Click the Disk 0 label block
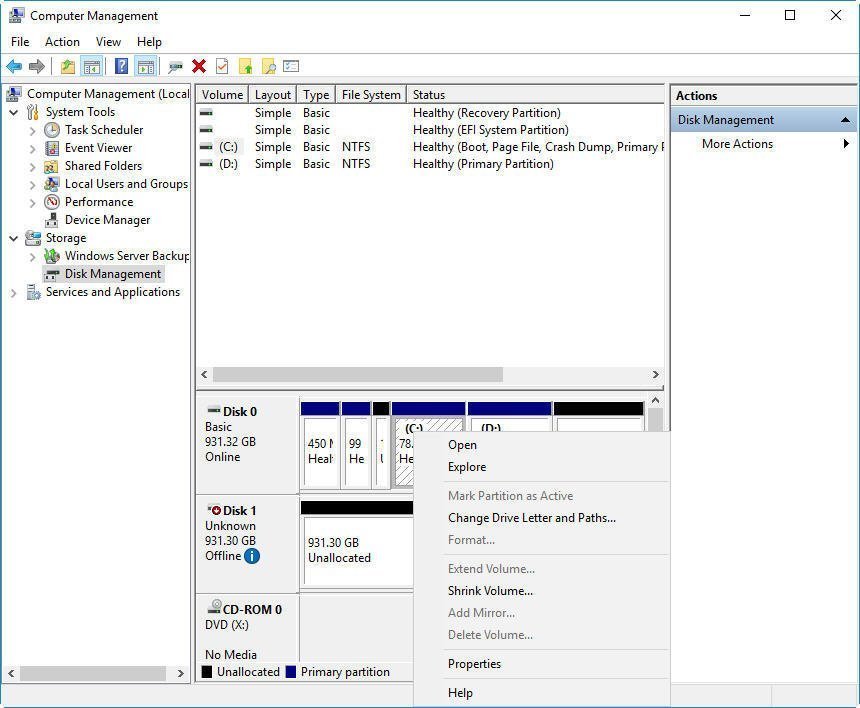The height and width of the screenshot is (708, 860). [247, 445]
